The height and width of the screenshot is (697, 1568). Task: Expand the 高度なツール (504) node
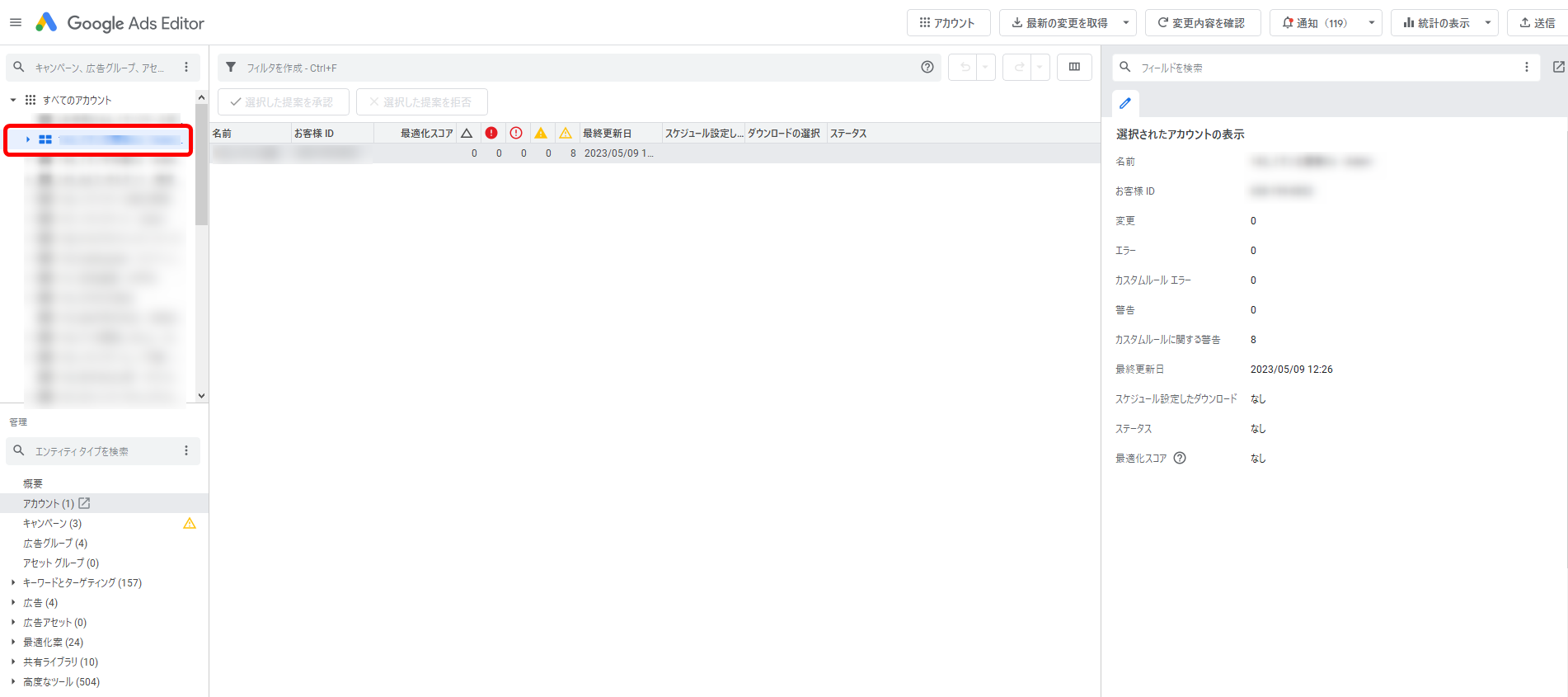13,681
